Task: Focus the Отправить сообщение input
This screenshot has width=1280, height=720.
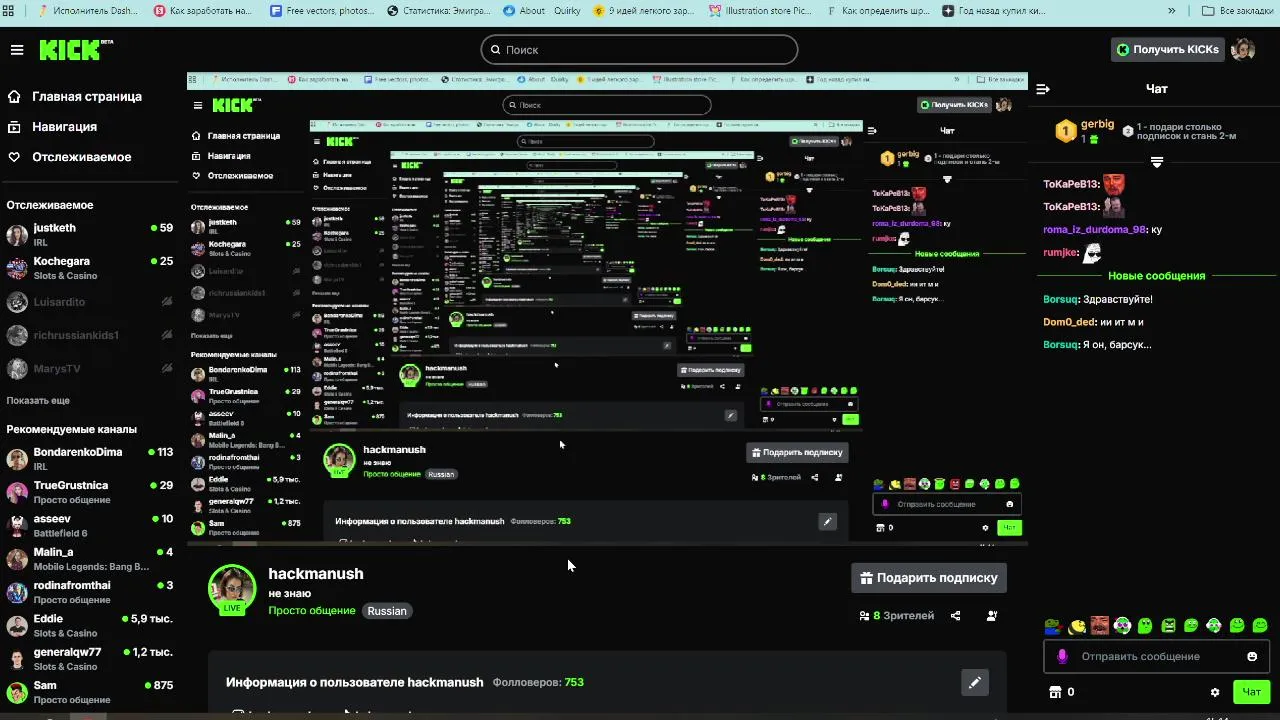Action: (1155, 656)
